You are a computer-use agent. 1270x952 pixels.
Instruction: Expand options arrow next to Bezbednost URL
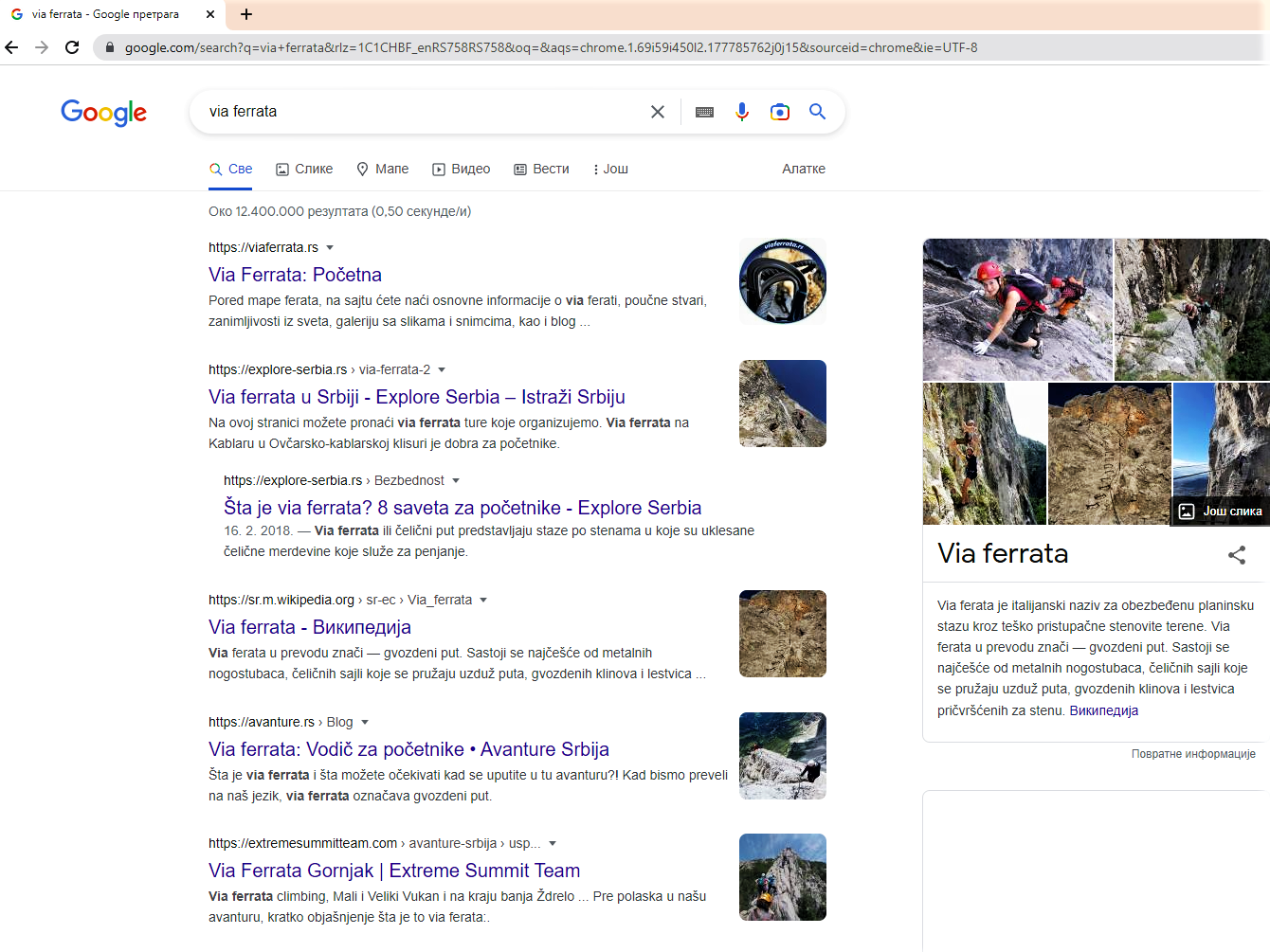[x=456, y=481]
